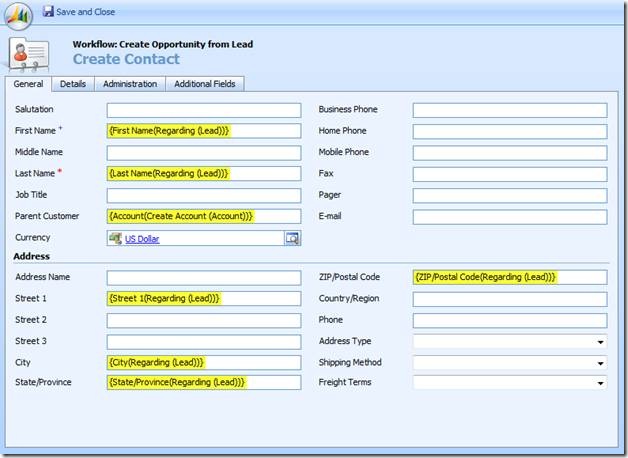Select the Parent Customer field
Screen dimensions: 628x458
[x=203, y=216]
